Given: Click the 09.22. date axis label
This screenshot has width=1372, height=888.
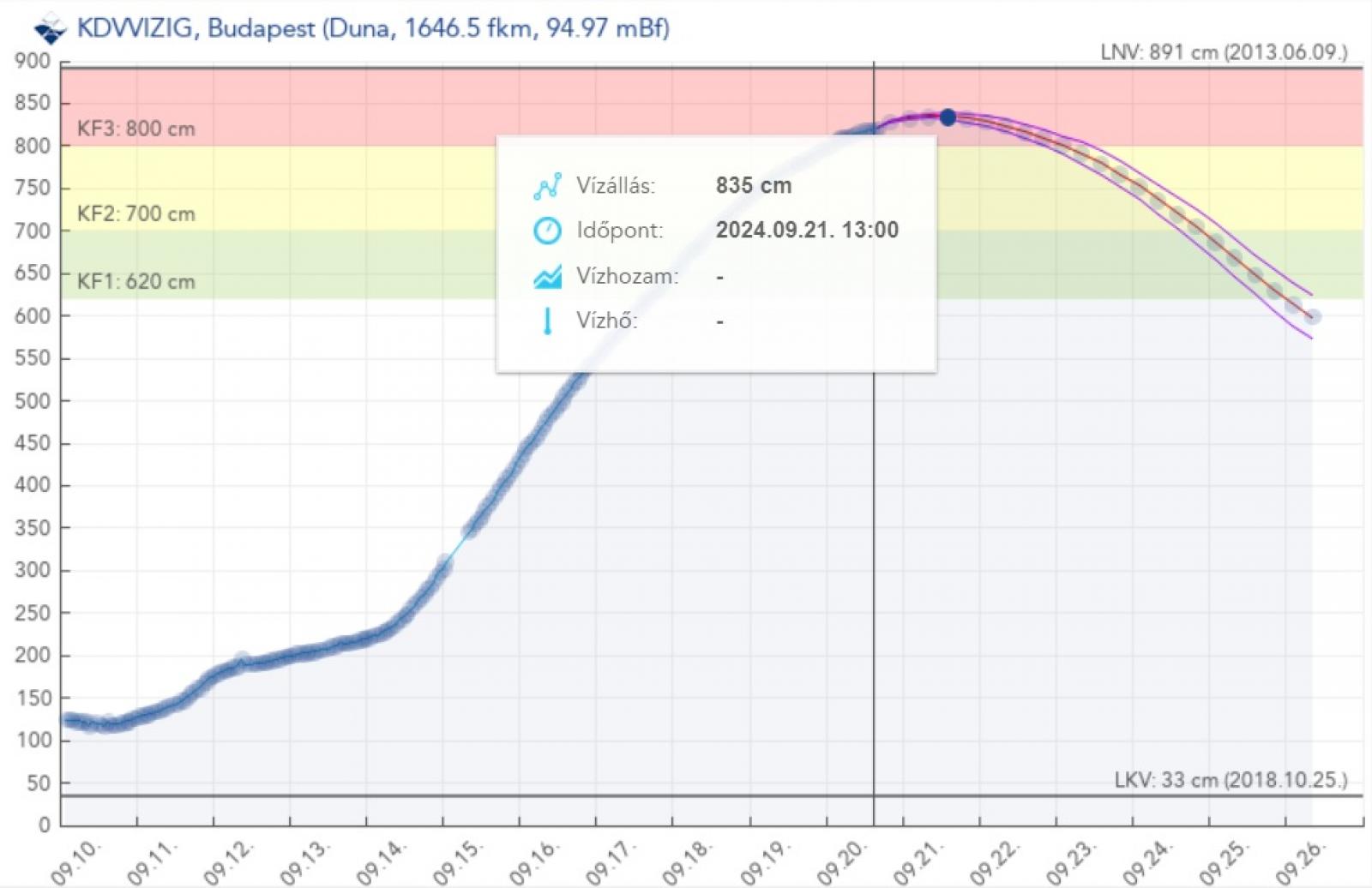Looking at the screenshot, I should pos(996,861).
